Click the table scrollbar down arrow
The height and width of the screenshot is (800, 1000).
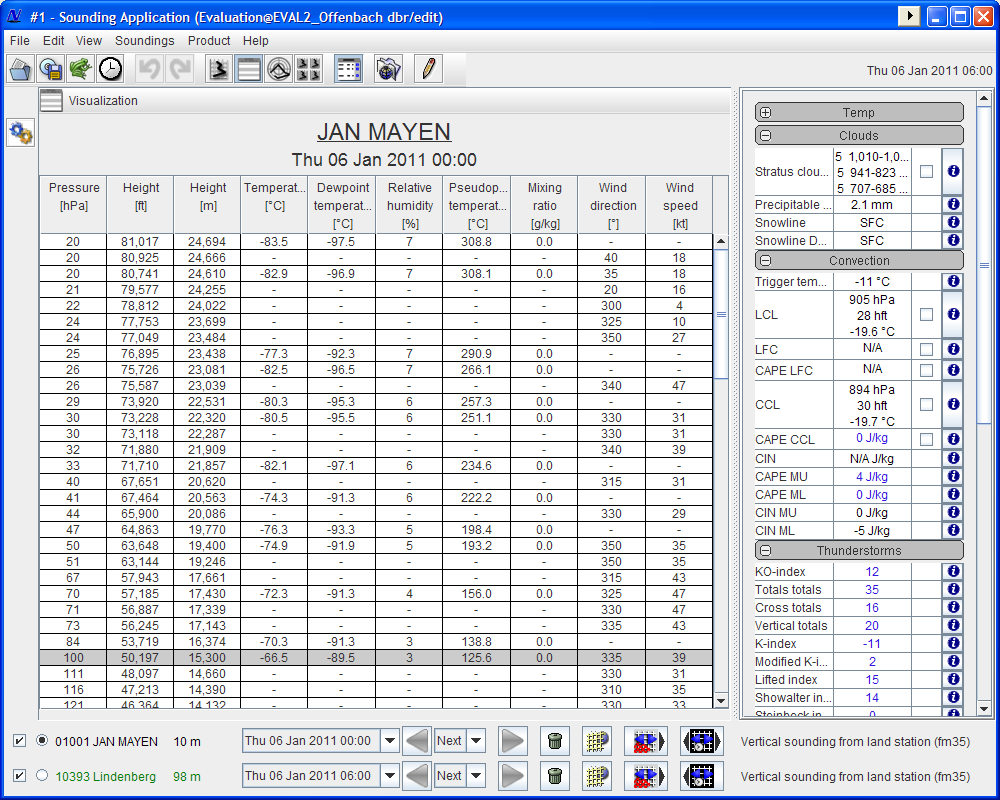(x=721, y=700)
